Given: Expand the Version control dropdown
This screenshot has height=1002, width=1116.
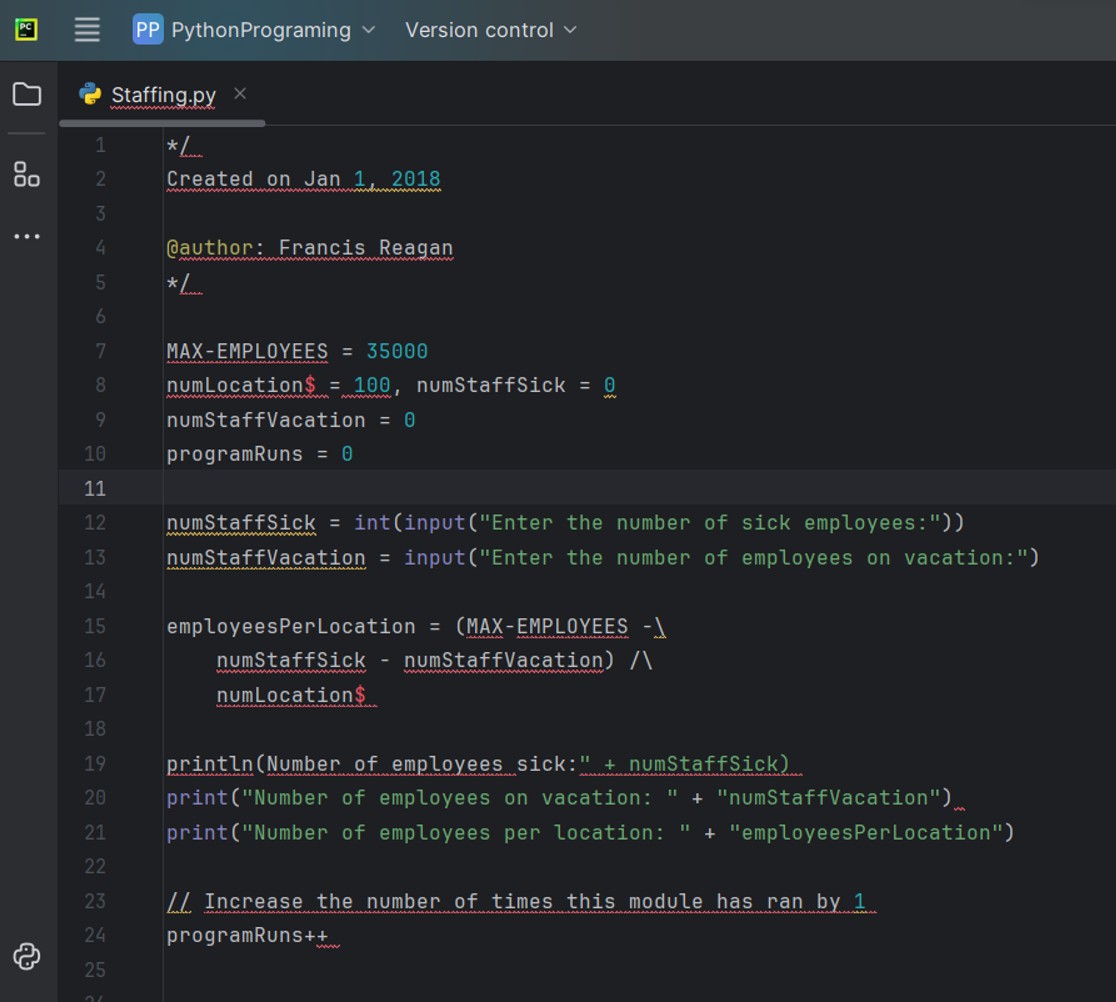Looking at the screenshot, I should [x=490, y=30].
